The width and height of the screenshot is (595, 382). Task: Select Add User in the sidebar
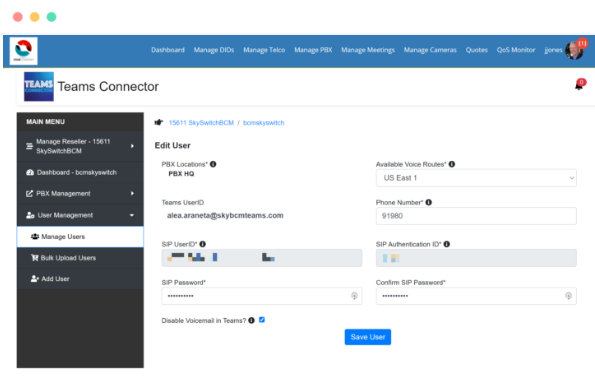[80, 279]
